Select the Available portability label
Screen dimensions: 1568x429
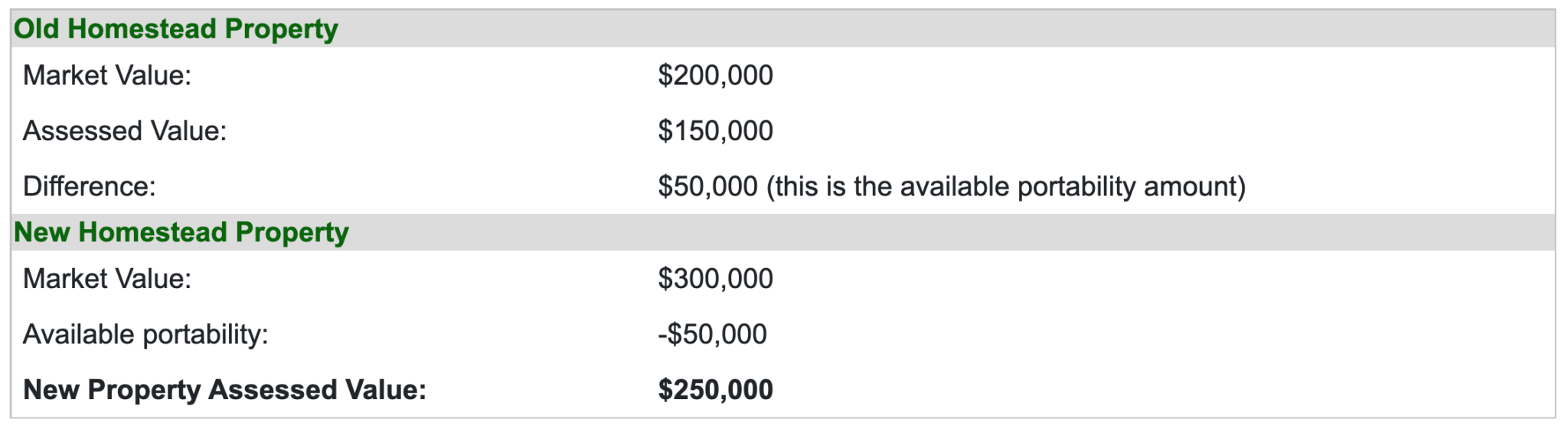click(145, 335)
